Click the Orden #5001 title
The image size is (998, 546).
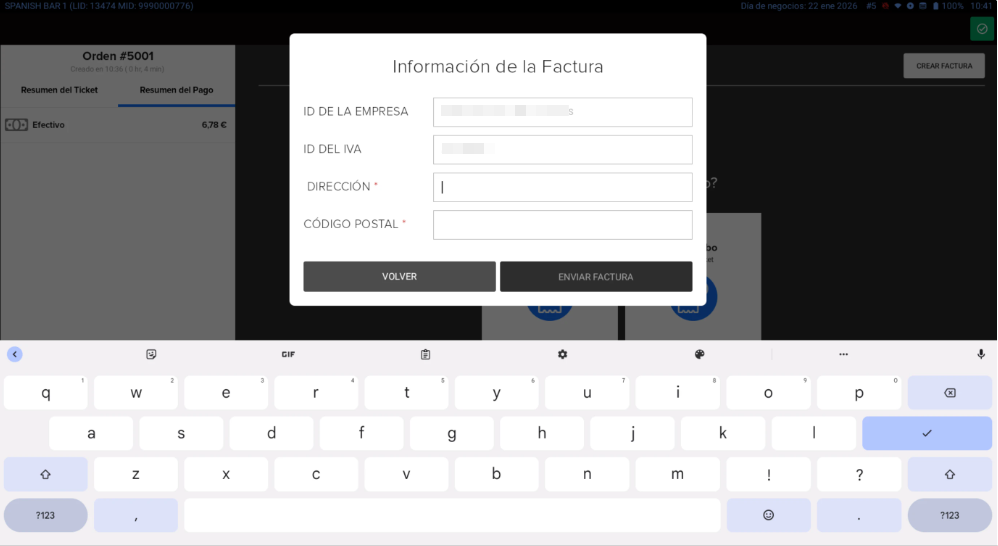pos(118,56)
